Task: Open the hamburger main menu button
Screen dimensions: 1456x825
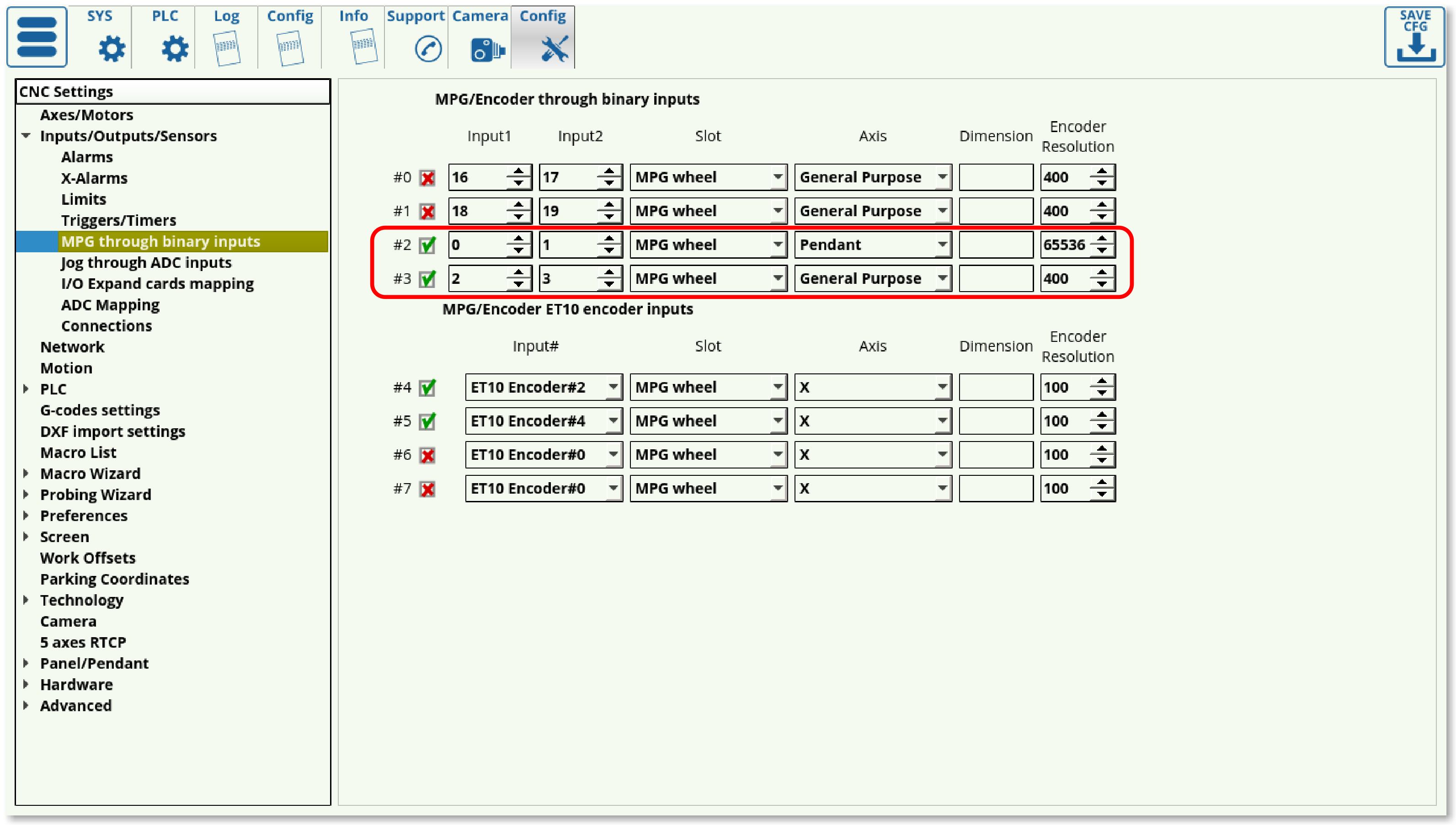Action: [x=37, y=37]
